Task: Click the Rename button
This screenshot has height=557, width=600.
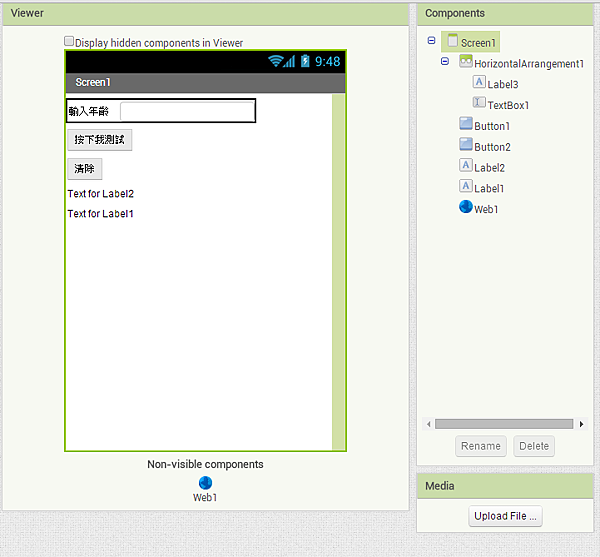Action: (481, 446)
